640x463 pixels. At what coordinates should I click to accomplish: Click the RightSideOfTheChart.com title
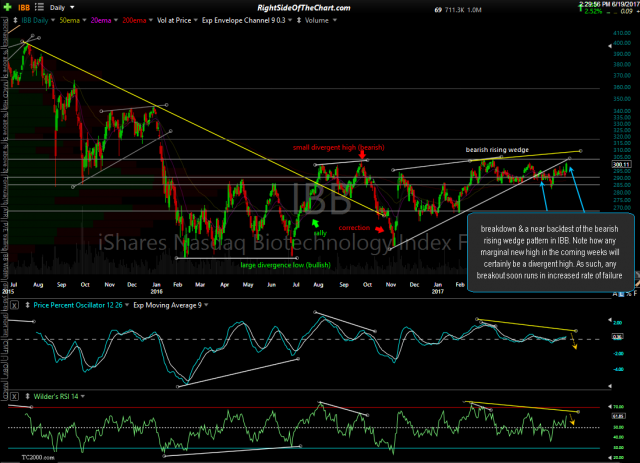[x=304, y=8]
